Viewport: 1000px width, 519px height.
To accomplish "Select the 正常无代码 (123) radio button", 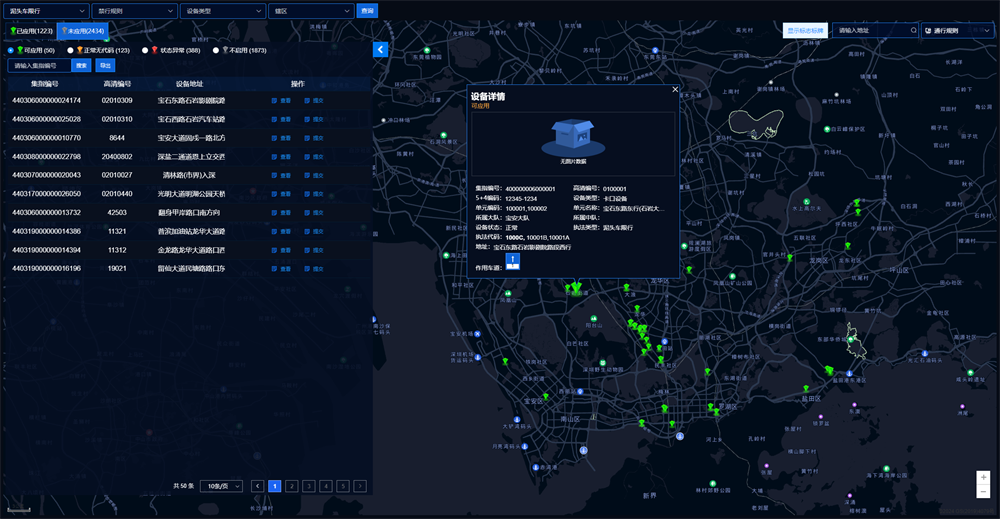I will pyautogui.click(x=70, y=50).
